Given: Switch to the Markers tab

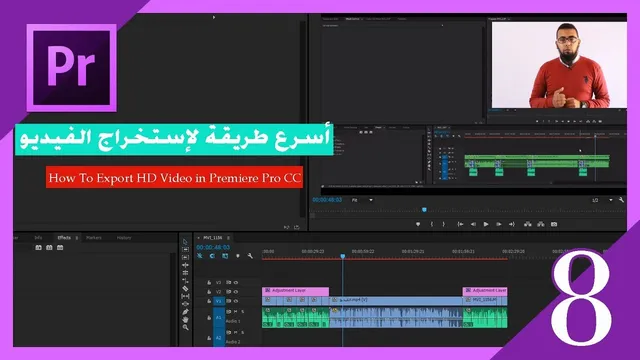Looking at the screenshot, I should [x=93, y=238].
